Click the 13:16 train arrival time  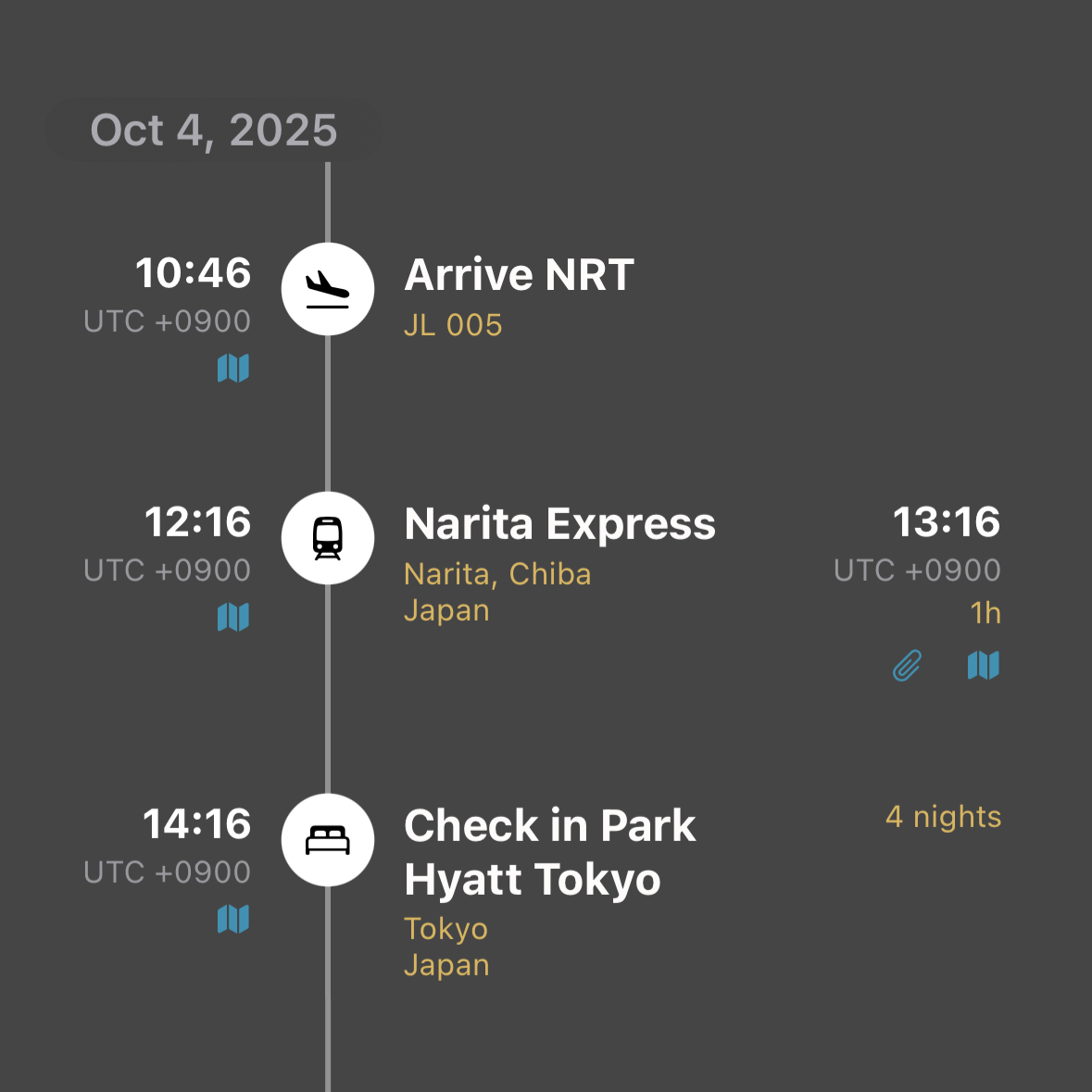coord(946,522)
